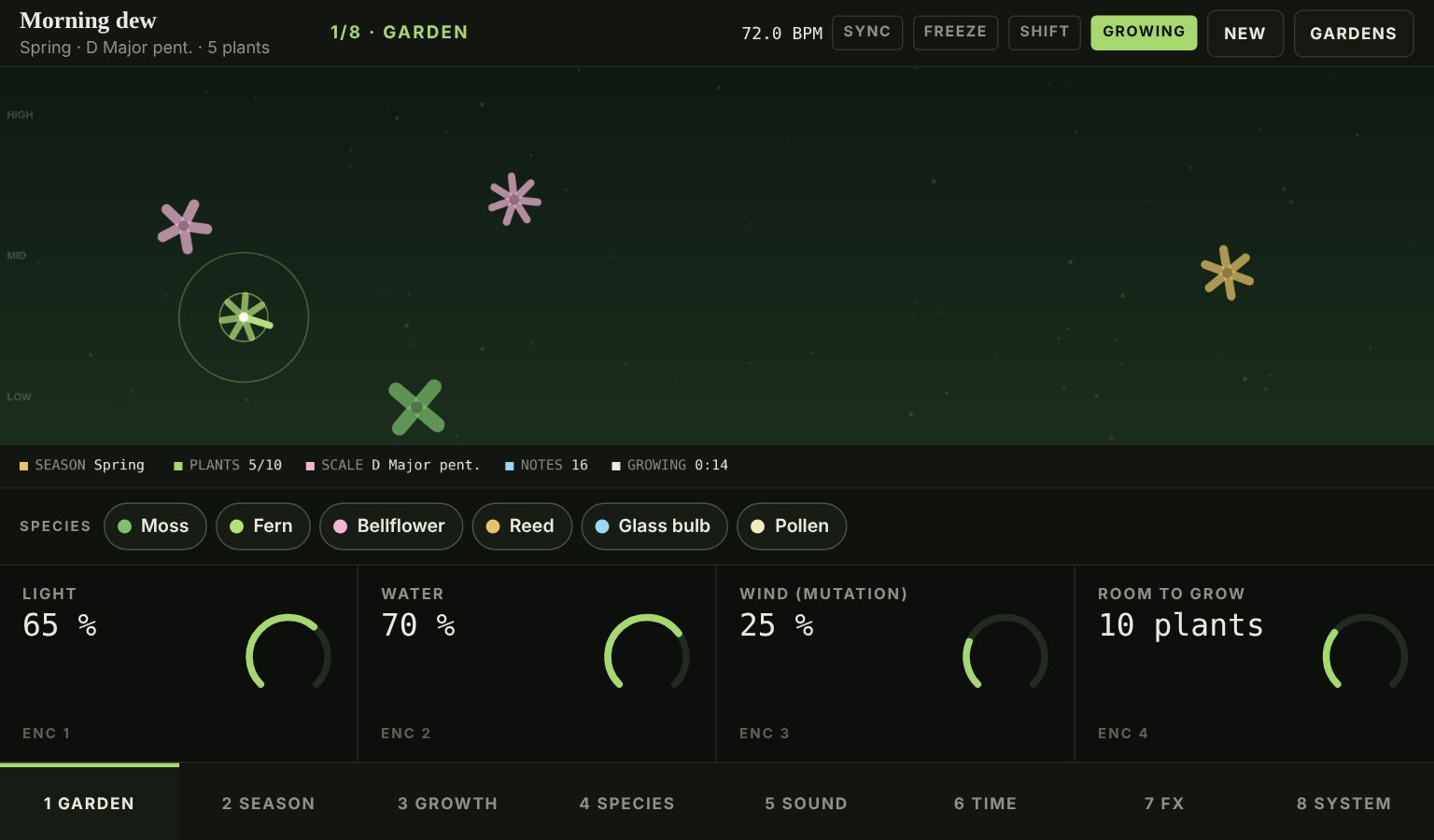1434x840 pixels.
Task: Click the 65 % light value
Action: click(60, 625)
